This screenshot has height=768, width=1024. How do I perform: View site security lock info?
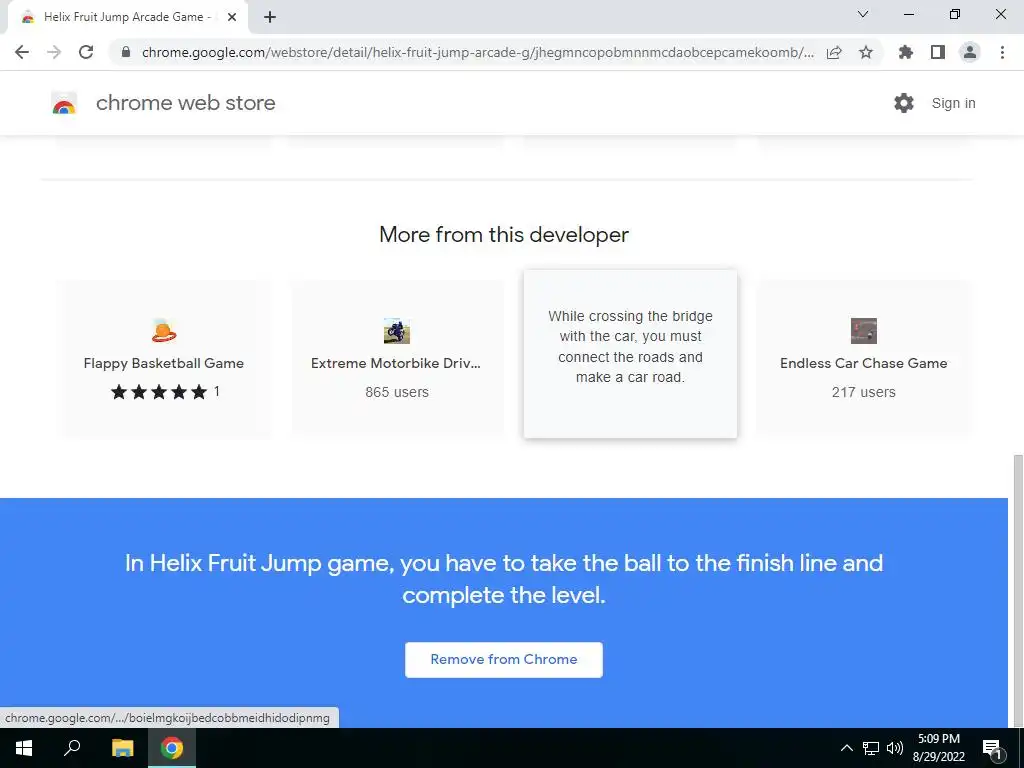(126, 52)
